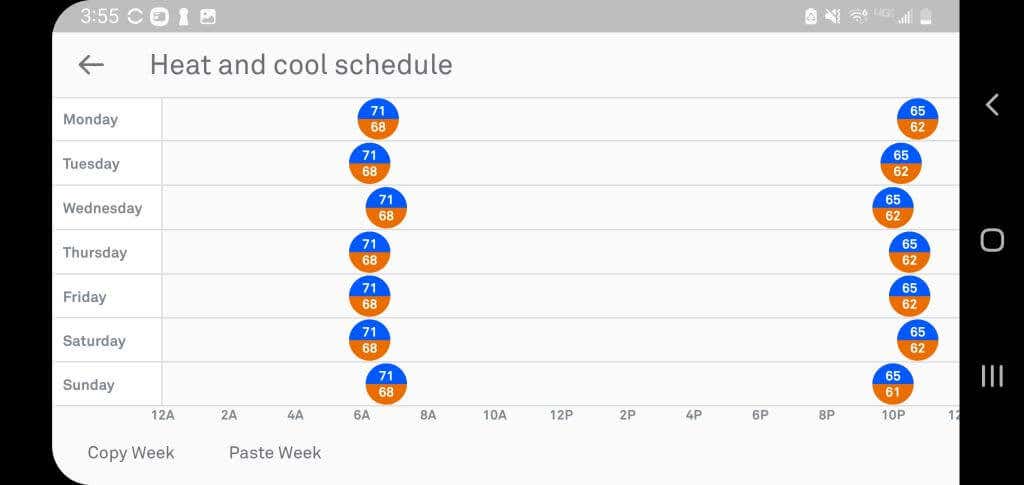Select Thursday morning 71/68 setpoint
The width and height of the screenshot is (1024, 485).
pos(370,252)
